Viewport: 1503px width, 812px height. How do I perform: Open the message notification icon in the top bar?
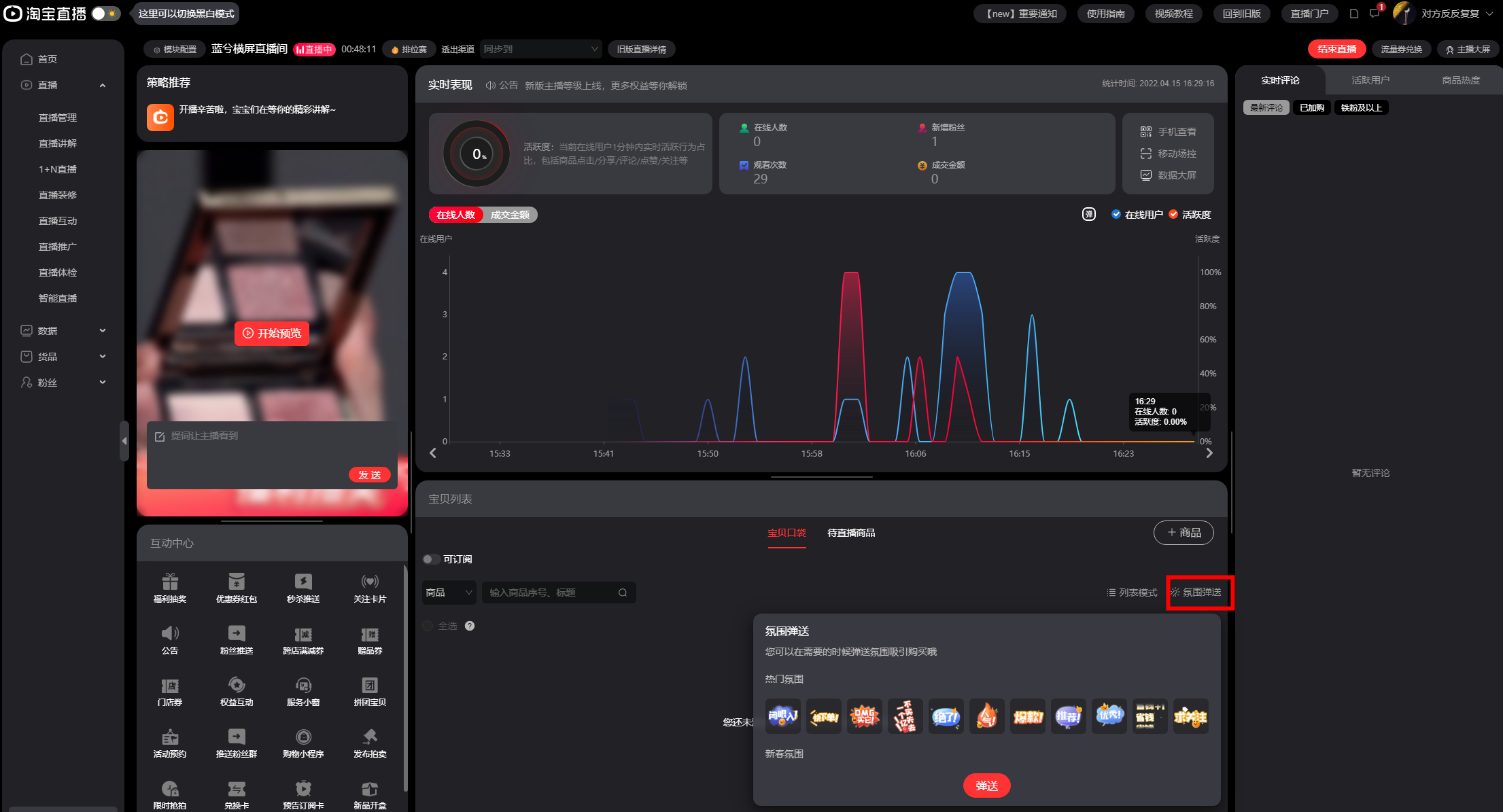1375,13
